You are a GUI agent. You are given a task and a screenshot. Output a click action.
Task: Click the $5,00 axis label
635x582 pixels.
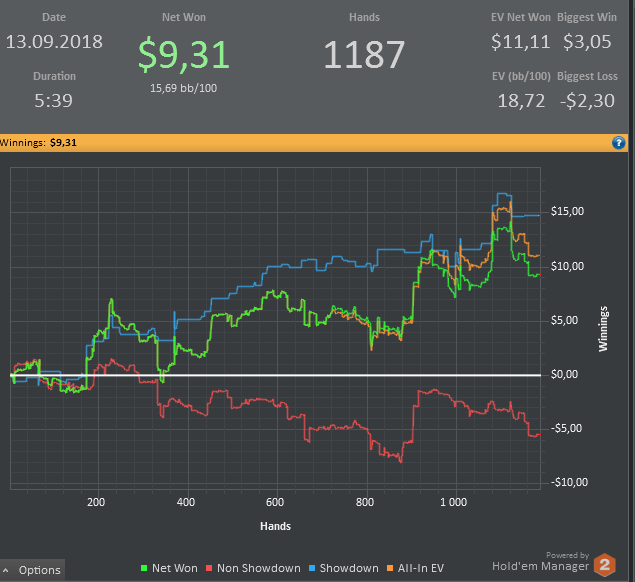coord(565,320)
